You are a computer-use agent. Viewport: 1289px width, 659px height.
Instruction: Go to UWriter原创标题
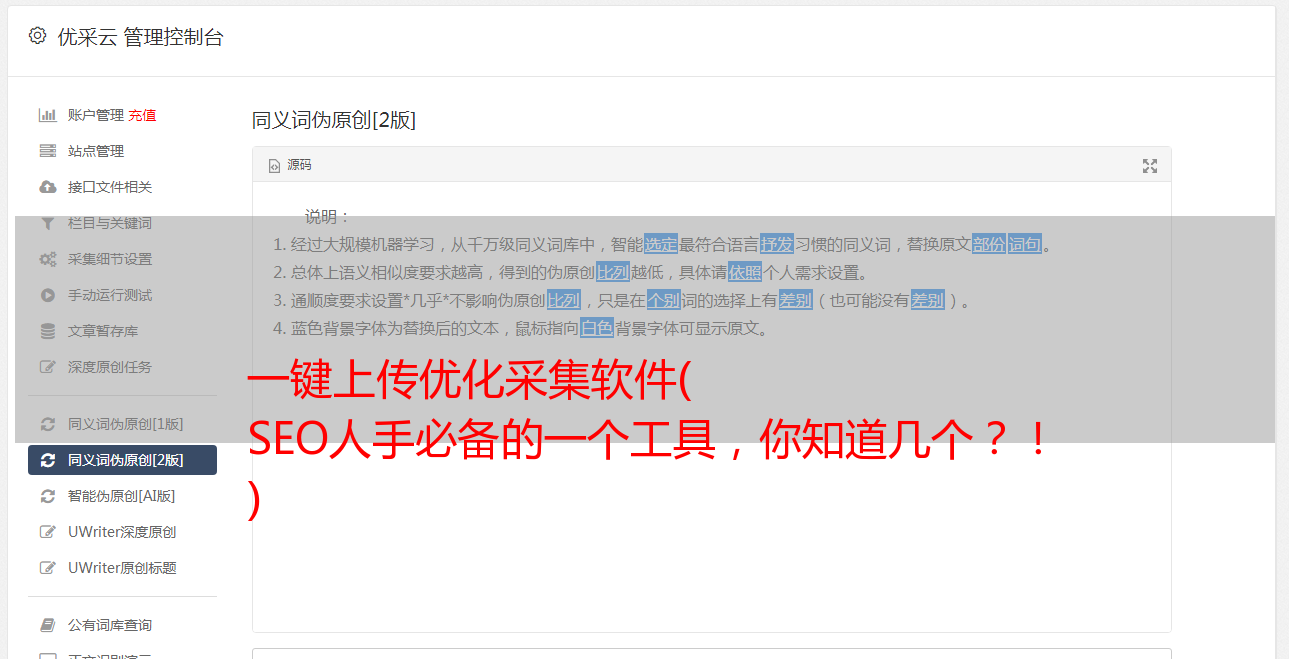tap(122, 568)
